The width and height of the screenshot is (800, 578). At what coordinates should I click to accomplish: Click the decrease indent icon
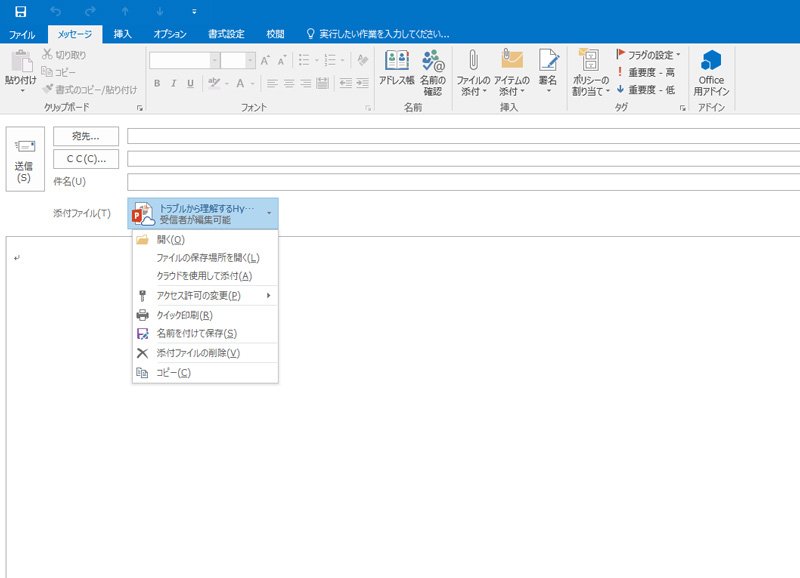point(345,83)
